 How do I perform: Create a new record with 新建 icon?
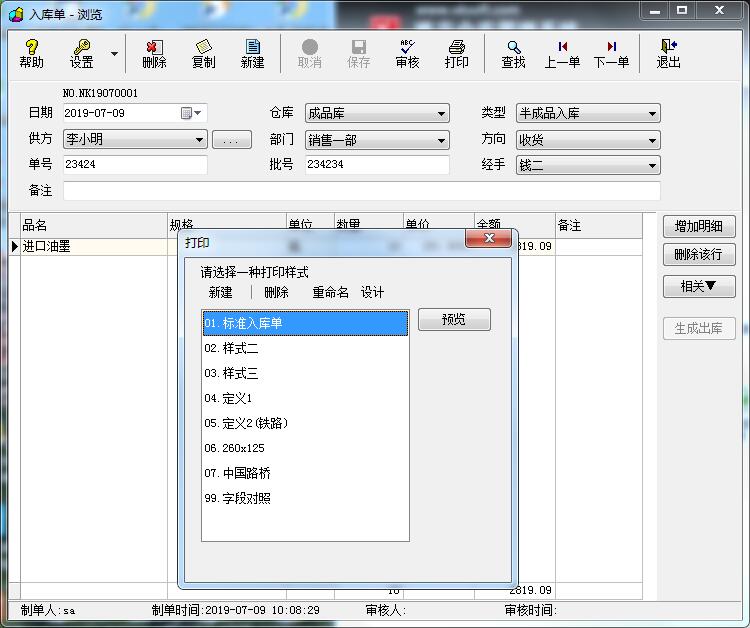(253, 53)
